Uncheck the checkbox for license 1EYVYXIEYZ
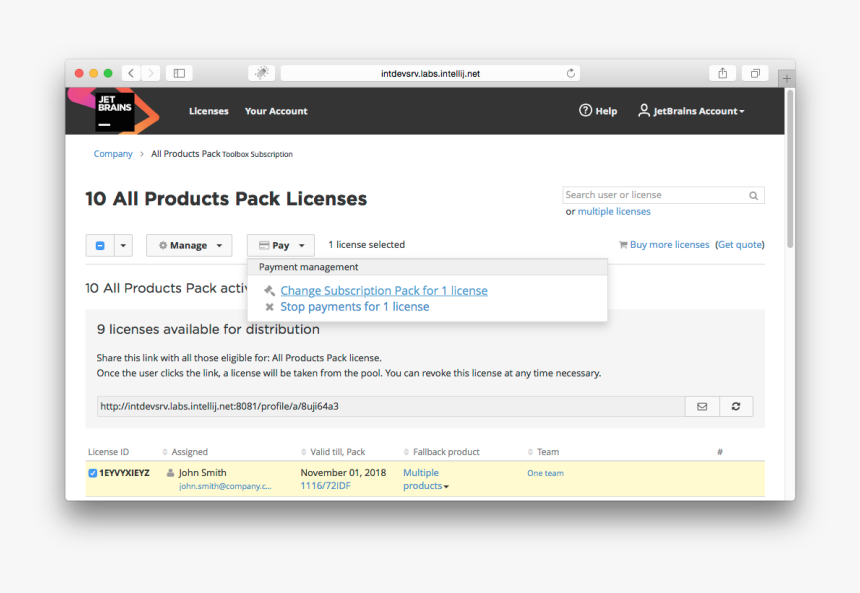This screenshot has width=860, height=593. [x=92, y=473]
